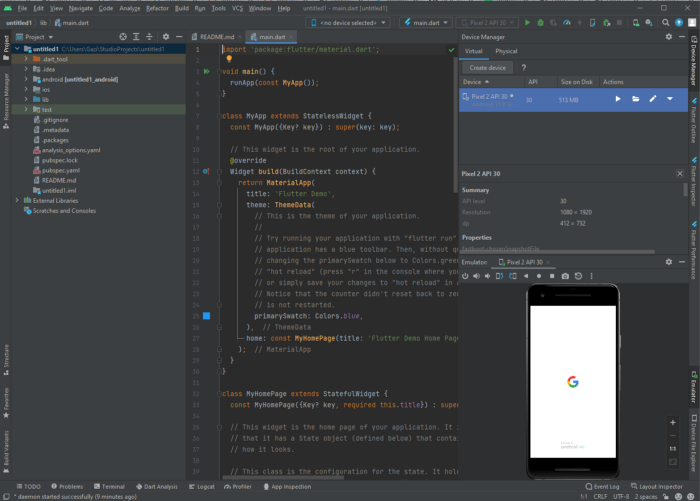Tap the emulator Back triangle button
The image size is (700, 501).
[526, 276]
